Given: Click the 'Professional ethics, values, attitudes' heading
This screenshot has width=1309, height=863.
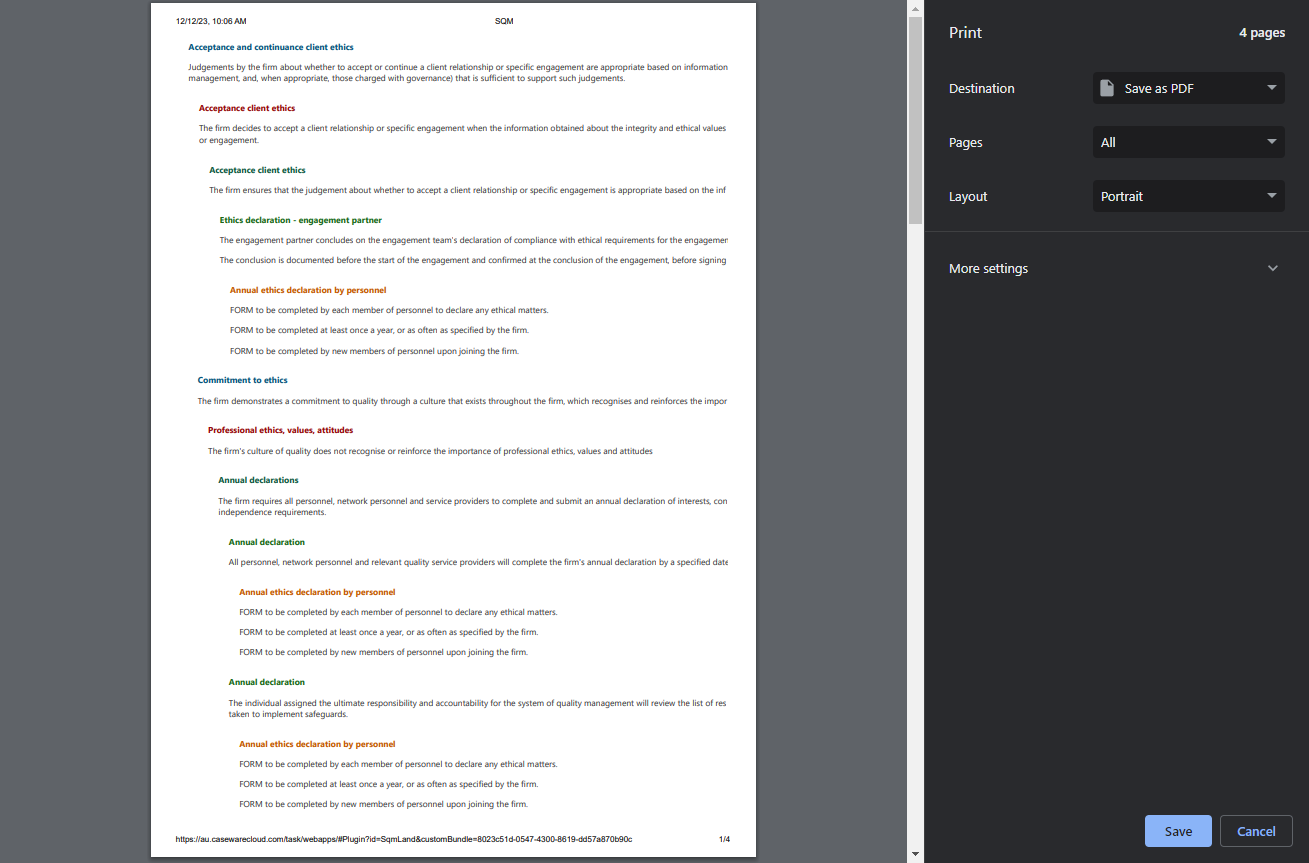Looking at the screenshot, I should coord(280,430).
